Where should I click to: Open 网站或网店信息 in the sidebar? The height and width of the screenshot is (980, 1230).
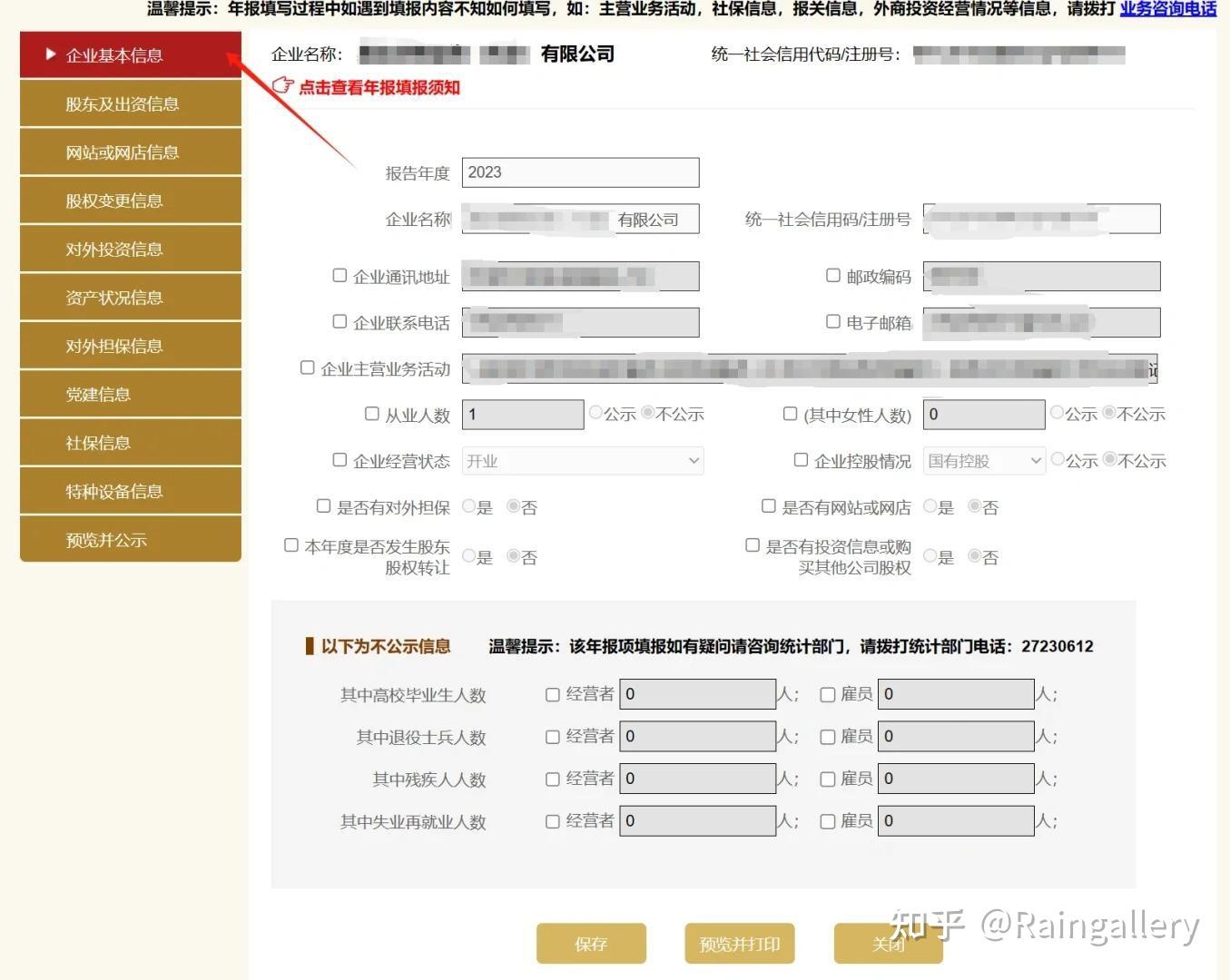(131, 152)
